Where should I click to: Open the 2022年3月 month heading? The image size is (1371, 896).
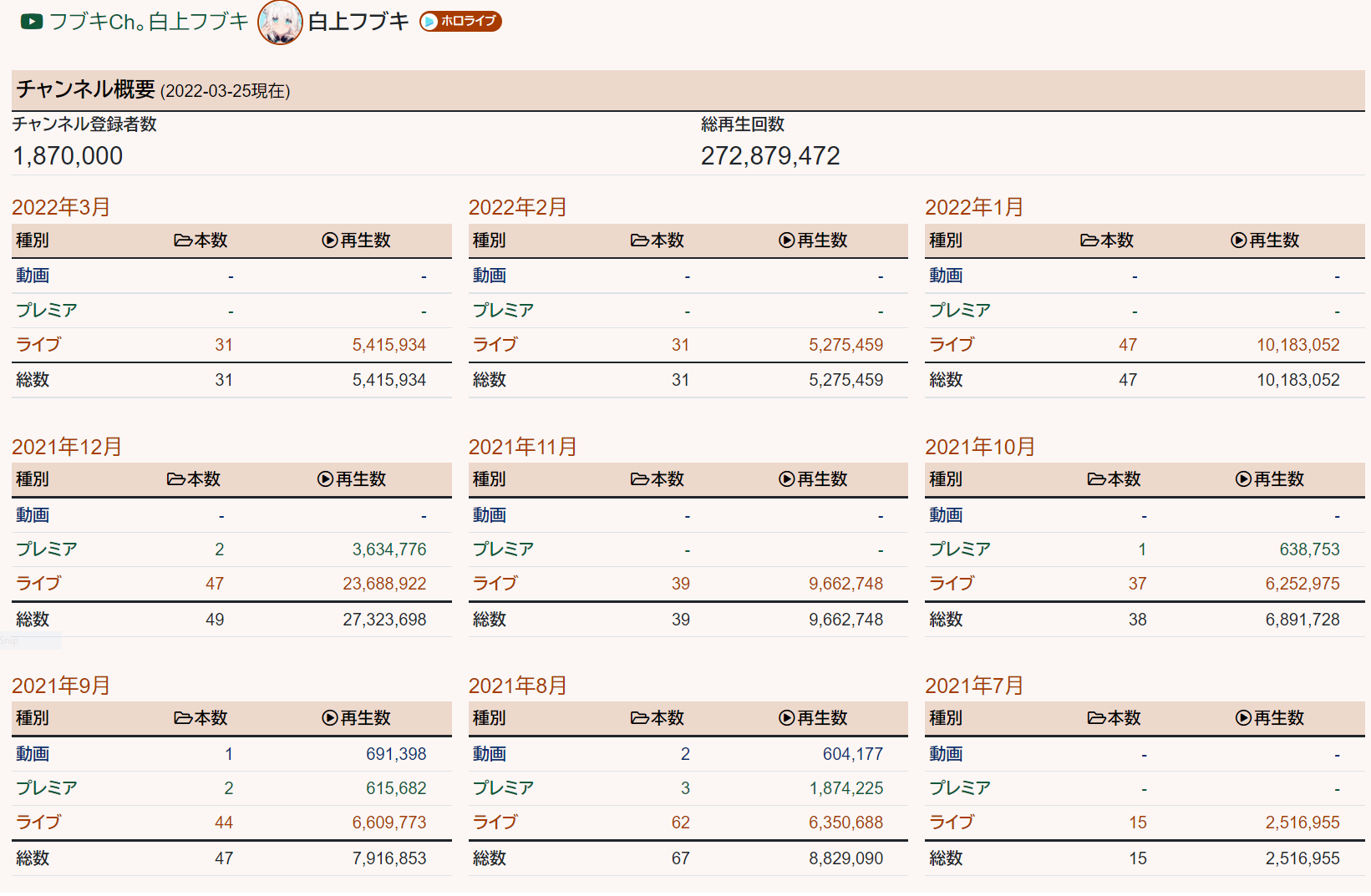coord(61,207)
